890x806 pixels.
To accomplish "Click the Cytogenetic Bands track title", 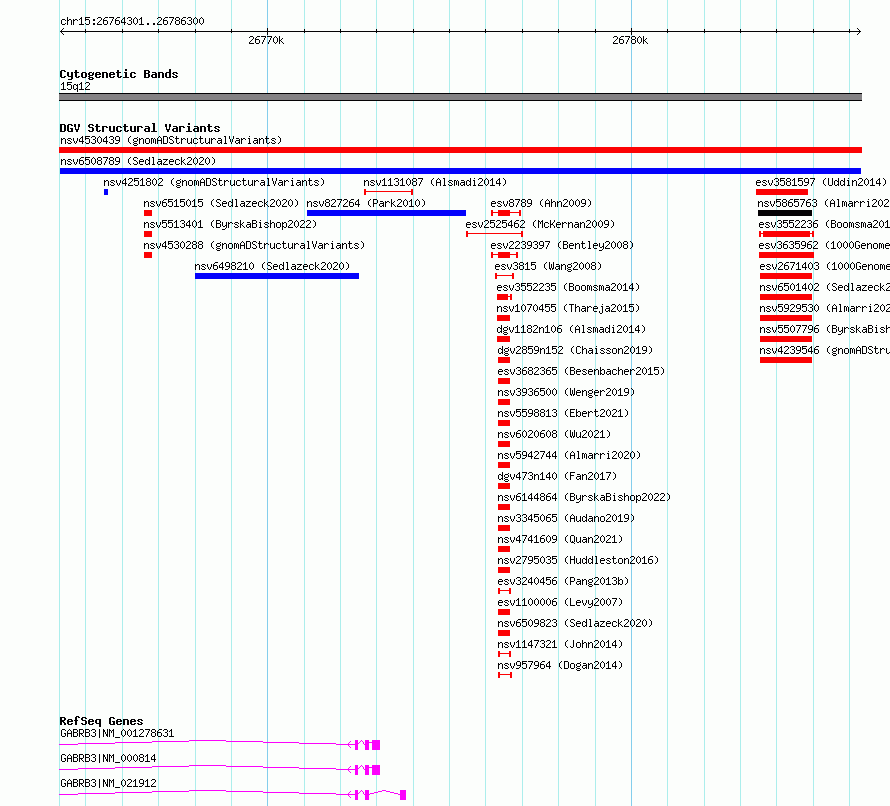I will click(x=119, y=74).
